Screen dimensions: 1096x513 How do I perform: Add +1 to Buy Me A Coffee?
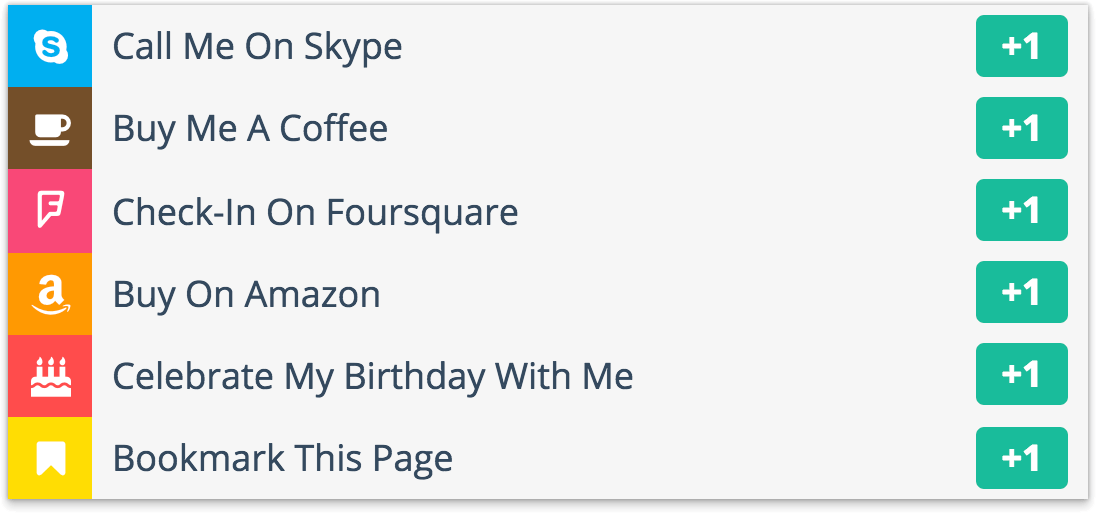[x=1021, y=128]
